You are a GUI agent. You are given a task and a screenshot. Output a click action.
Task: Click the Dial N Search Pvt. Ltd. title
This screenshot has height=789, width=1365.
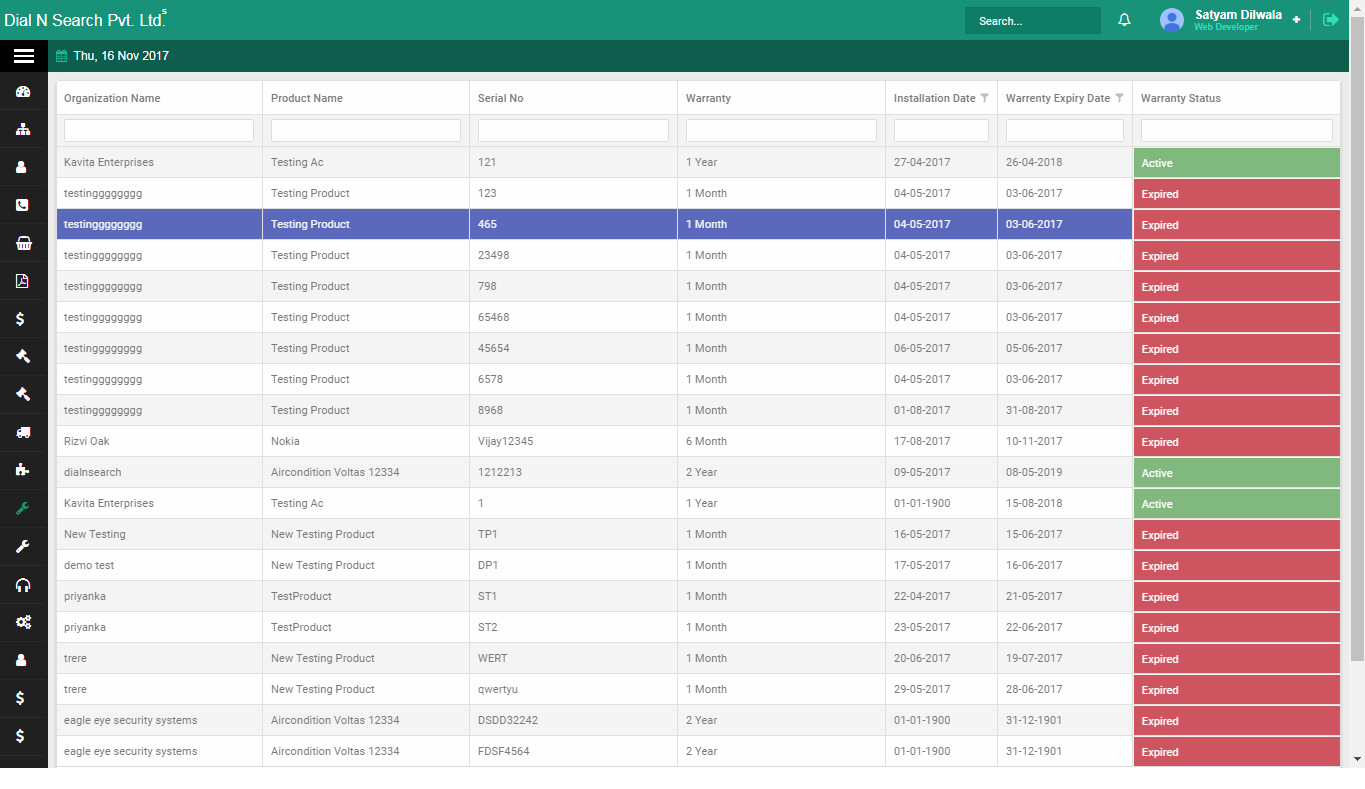pos(83,20)
